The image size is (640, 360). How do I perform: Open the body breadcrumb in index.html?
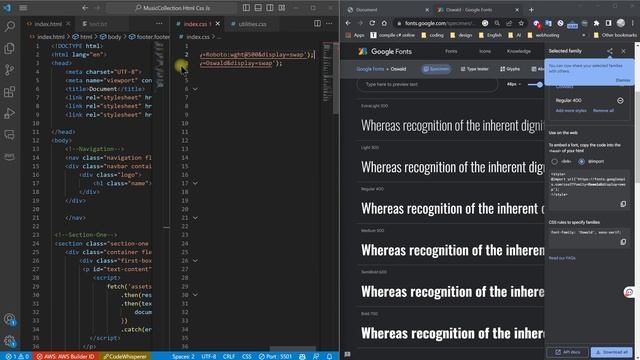tap(111, 37)
